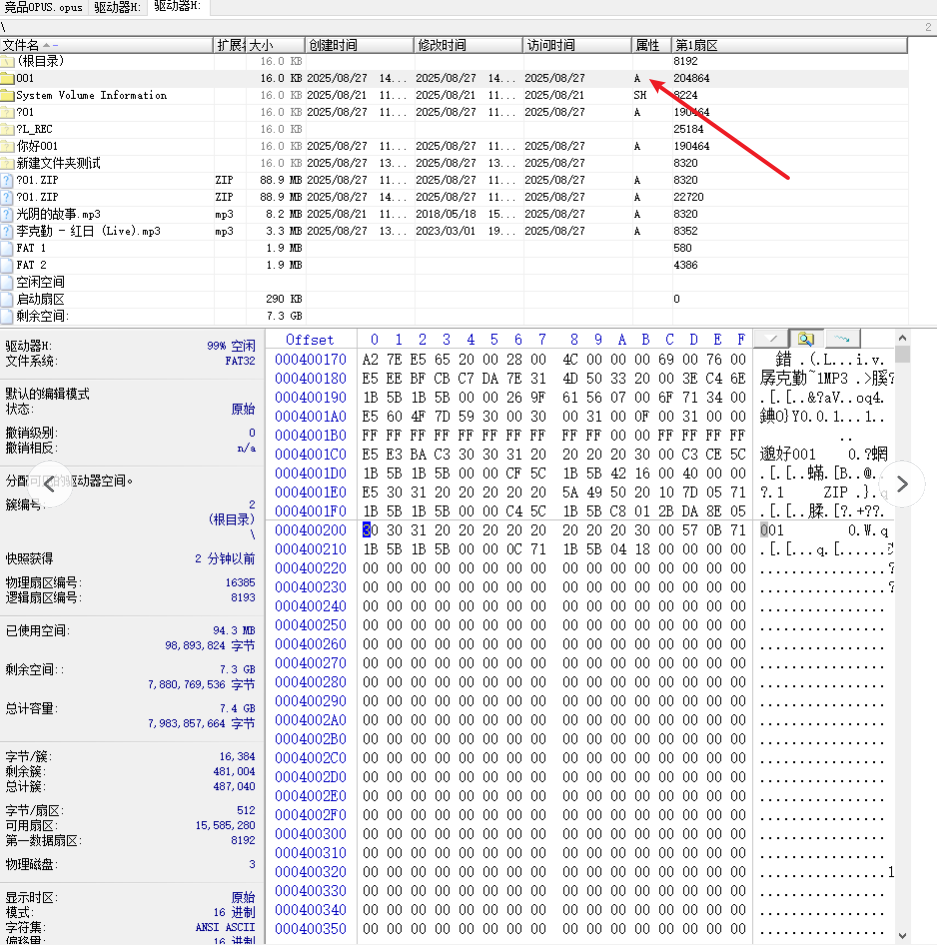Click the 启动扇区 item icon
The height and width of the screenshot is (945, 937).
coord(7,299)
